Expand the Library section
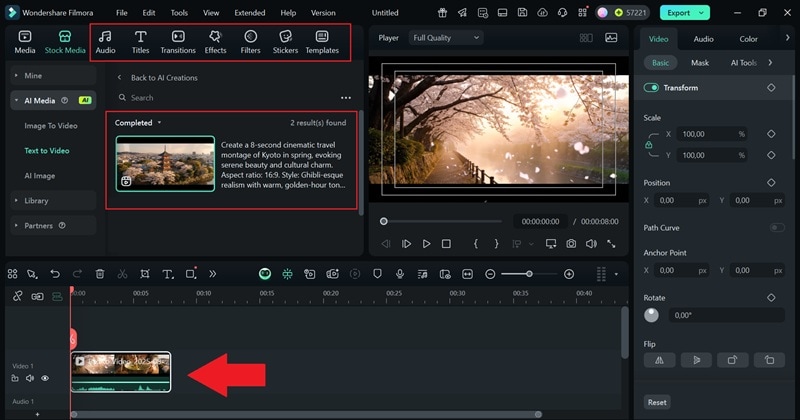The height and width of the screenshot is (420, 800). [x=53, y=201]
